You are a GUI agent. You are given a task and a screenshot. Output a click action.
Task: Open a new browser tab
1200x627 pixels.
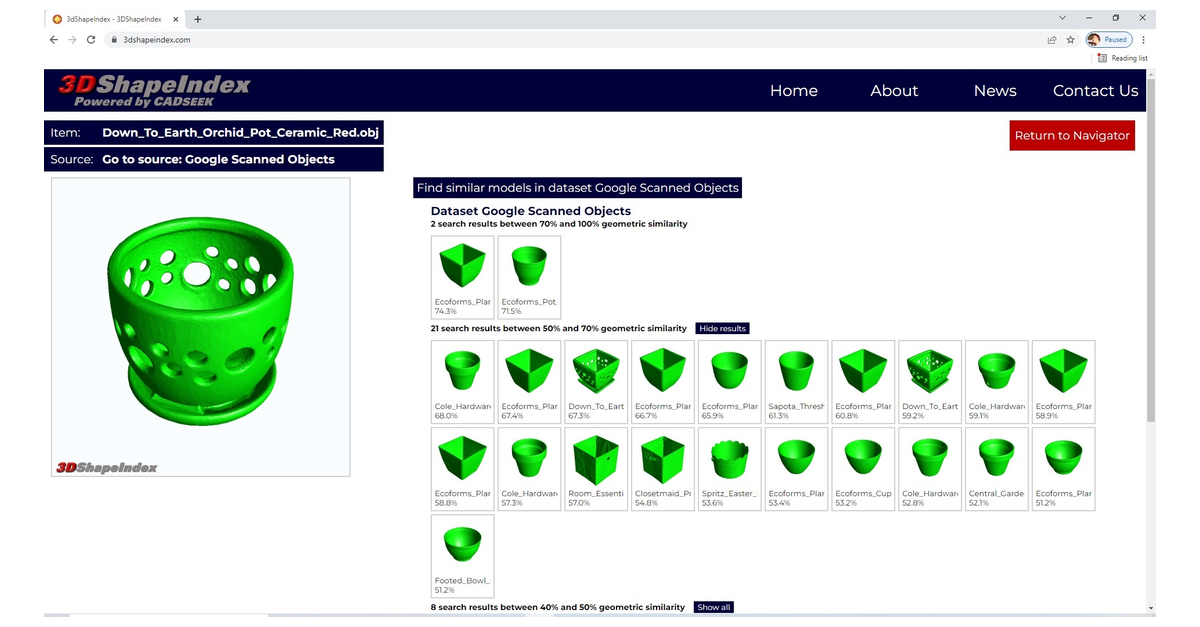click(198, 19)
